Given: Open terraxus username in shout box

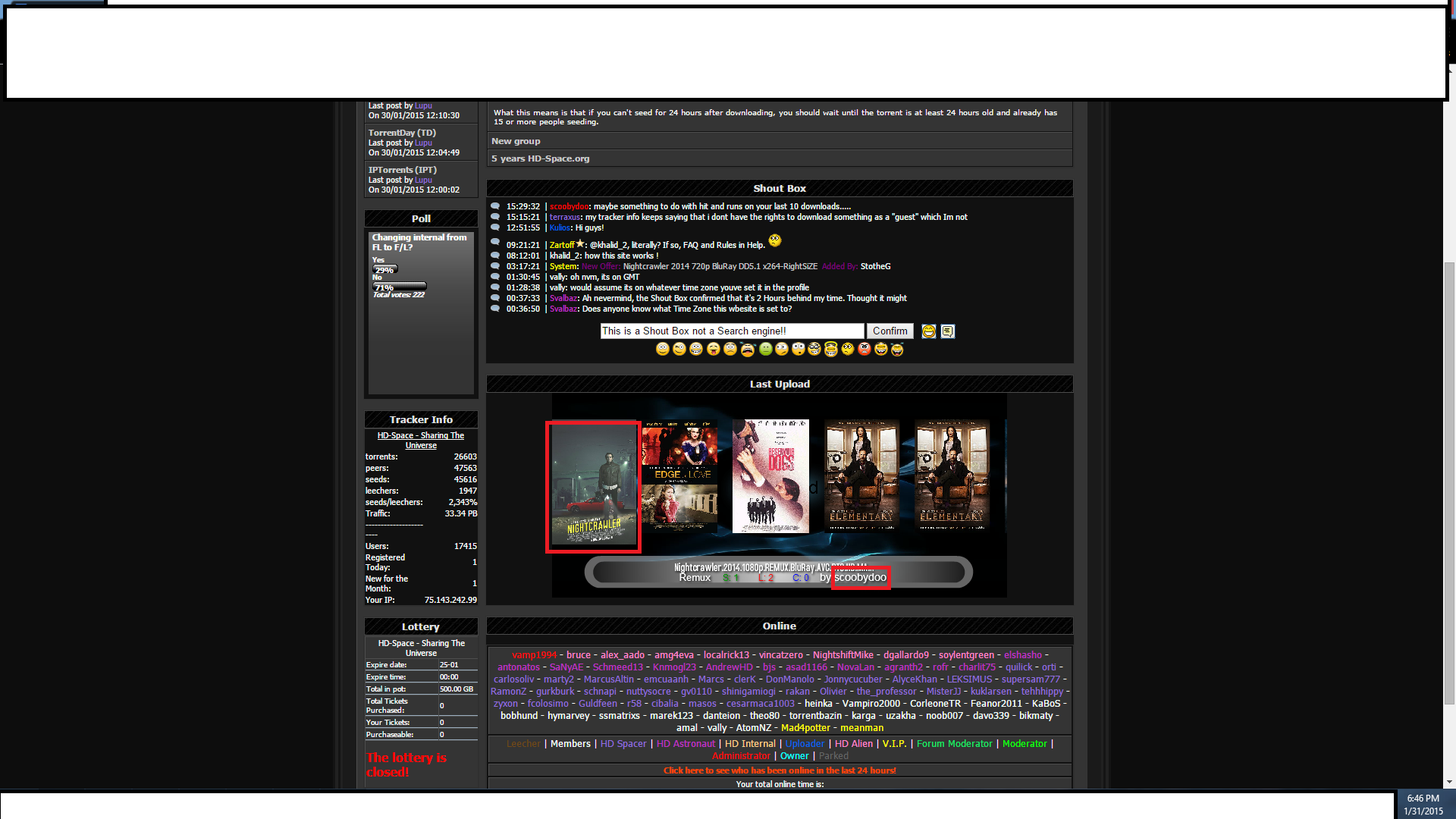Looking at the screenshot, I should tap(565, 217).
